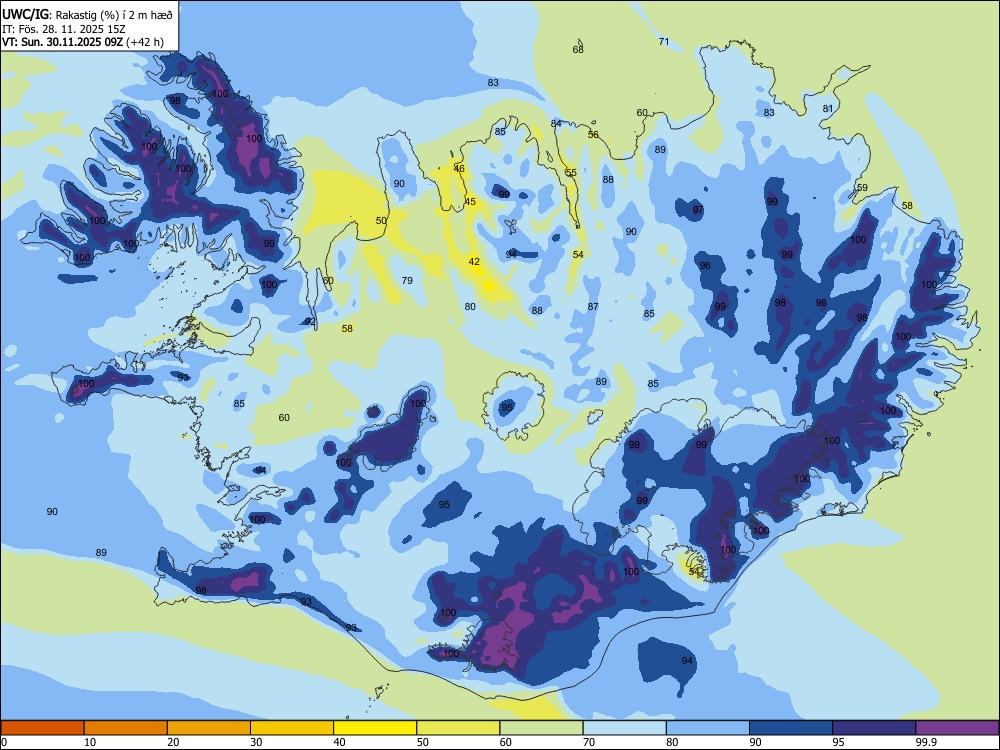Click the legend tick label 20

(173, 742)
